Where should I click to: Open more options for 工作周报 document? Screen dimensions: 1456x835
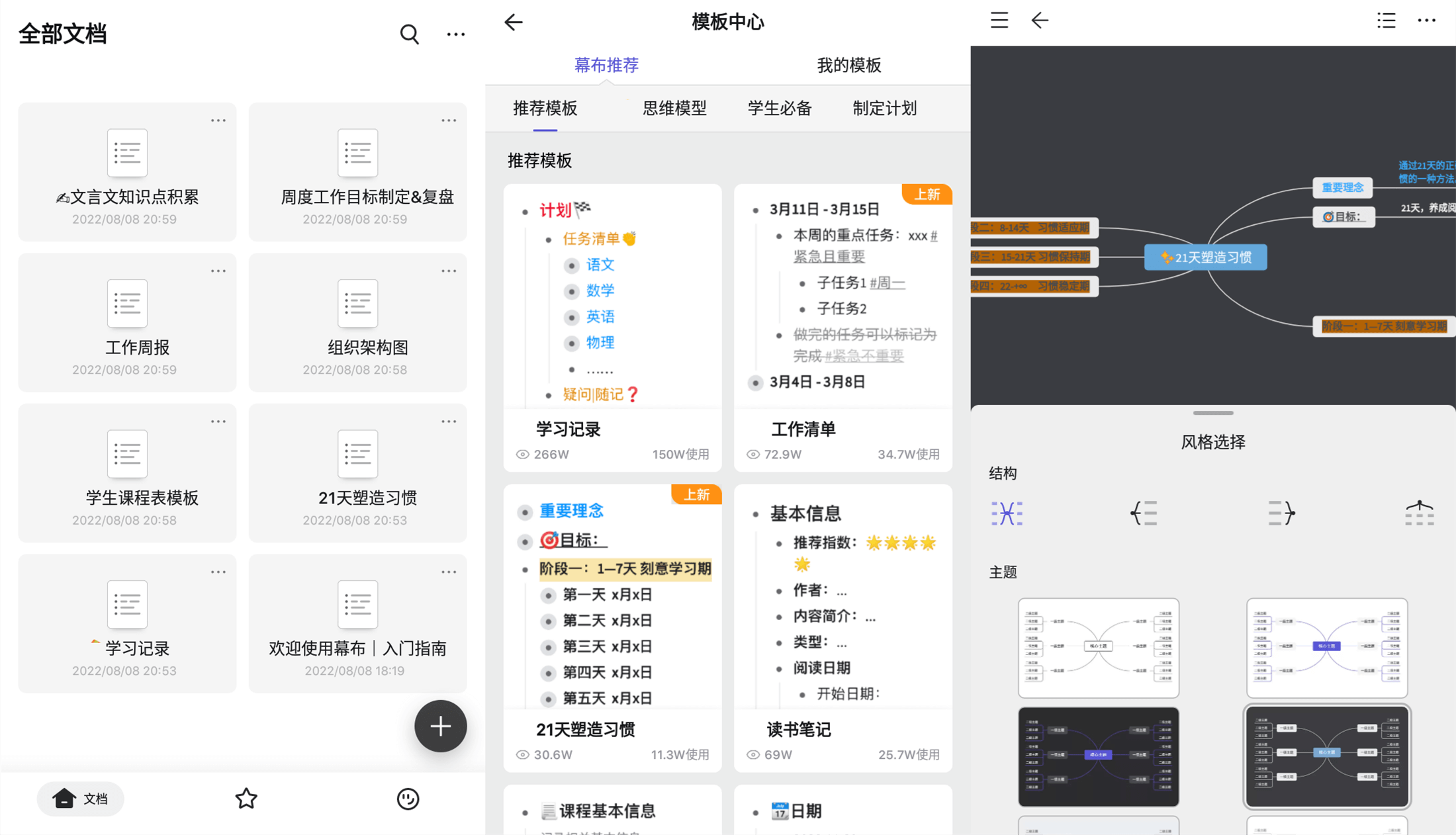218,271
